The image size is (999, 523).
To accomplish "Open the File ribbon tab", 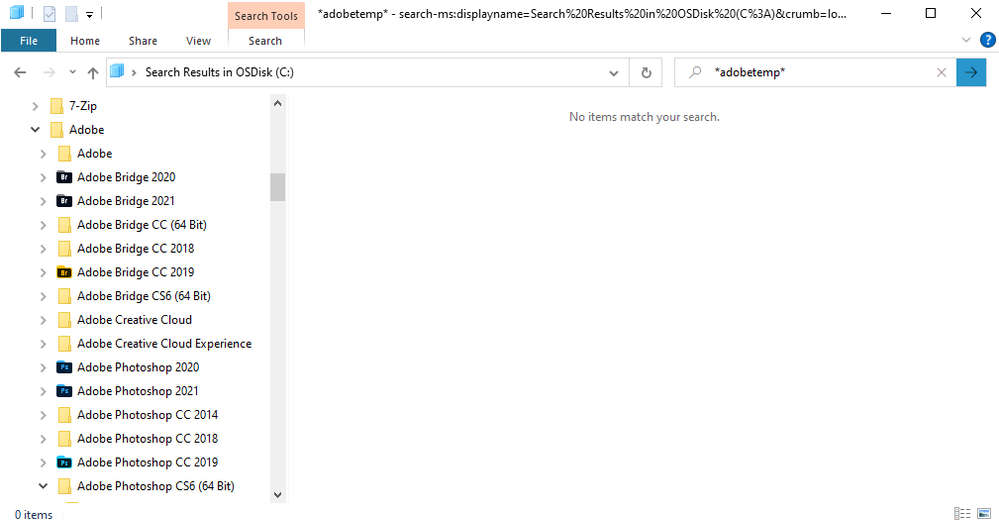I will (x=29, y=41).
